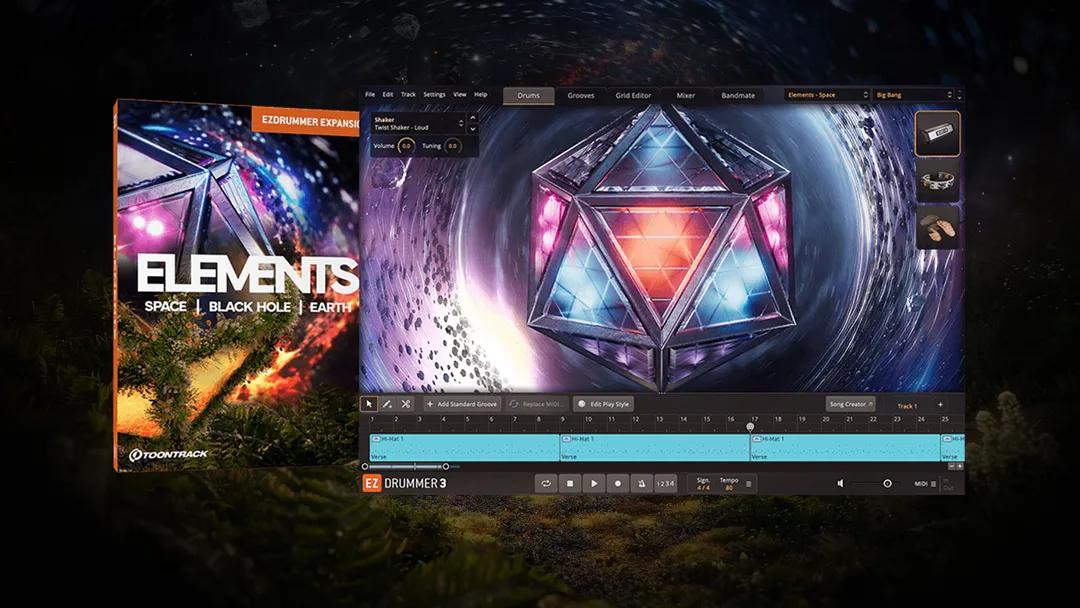Screen dimensions: 1080x608
Task: Select the arrow pointer tool
Action: [370, 404]
